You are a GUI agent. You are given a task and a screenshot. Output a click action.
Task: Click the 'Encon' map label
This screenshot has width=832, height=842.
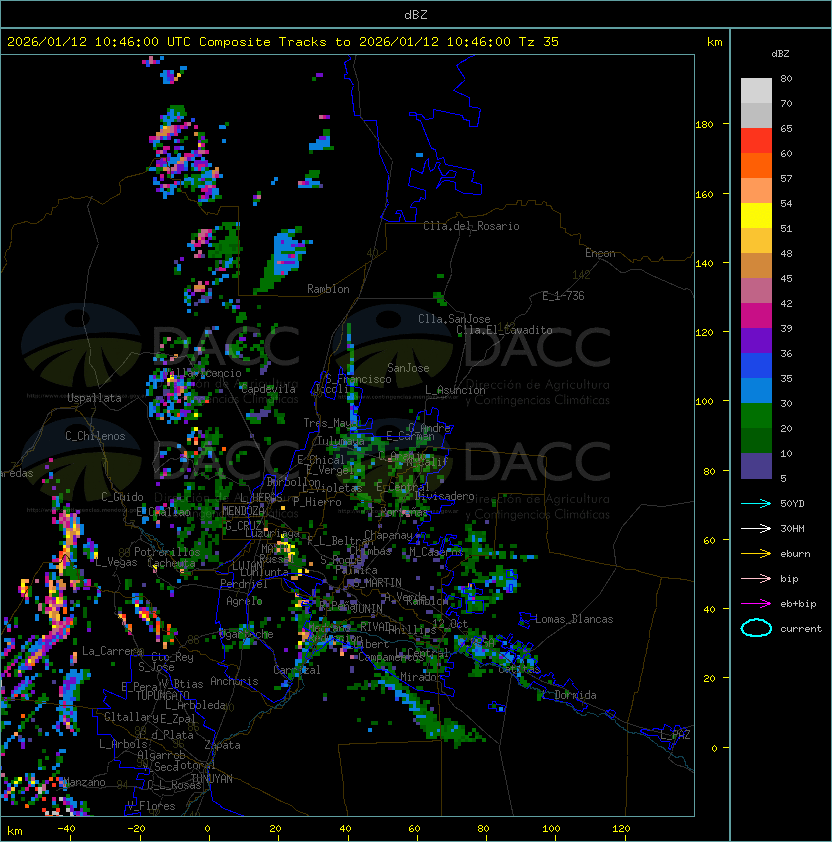tap(600, 253)
